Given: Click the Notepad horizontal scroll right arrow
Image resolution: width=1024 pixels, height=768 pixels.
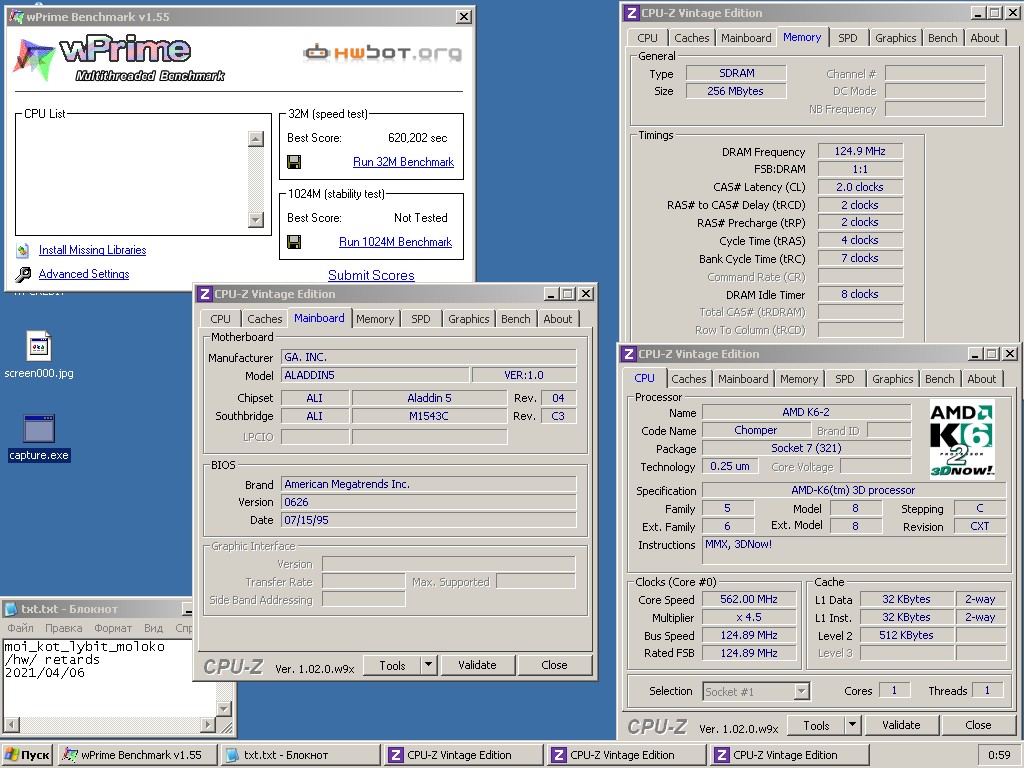Looking at the screenshot, I should [x=208, y=724].
